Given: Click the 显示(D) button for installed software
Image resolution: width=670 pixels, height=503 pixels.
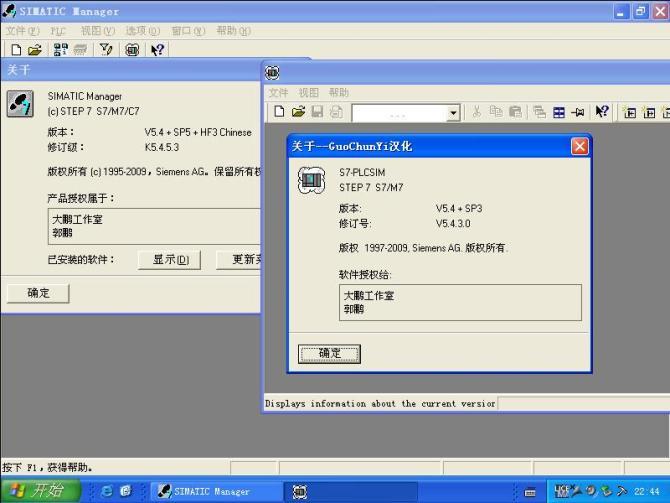Looking at the screenshot, I should 169,260.
